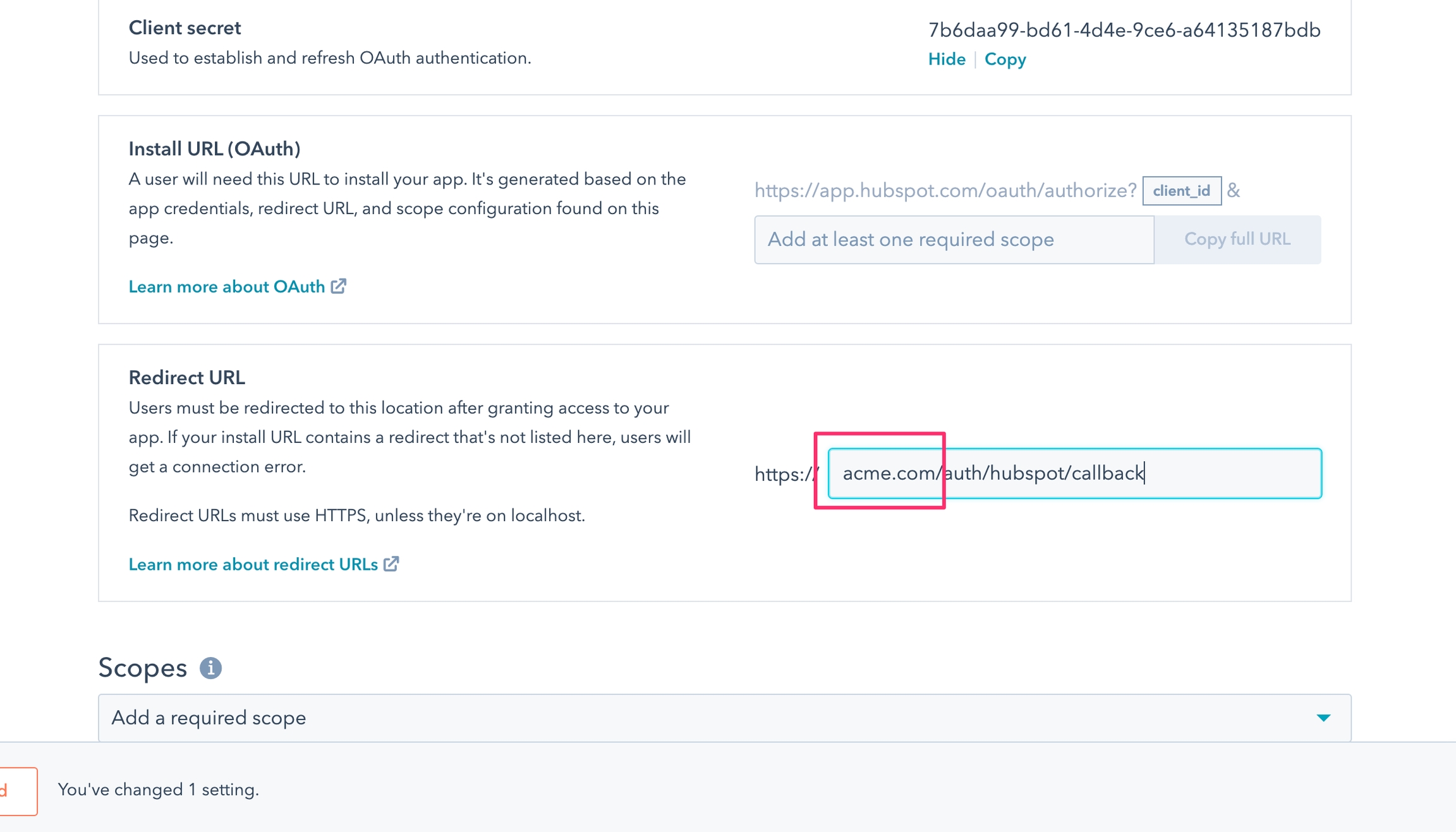1456x832 pixels.
Task: Click external-link icon beside redirect URLs link
Action: pyautogui.click(x=391, y=564)
